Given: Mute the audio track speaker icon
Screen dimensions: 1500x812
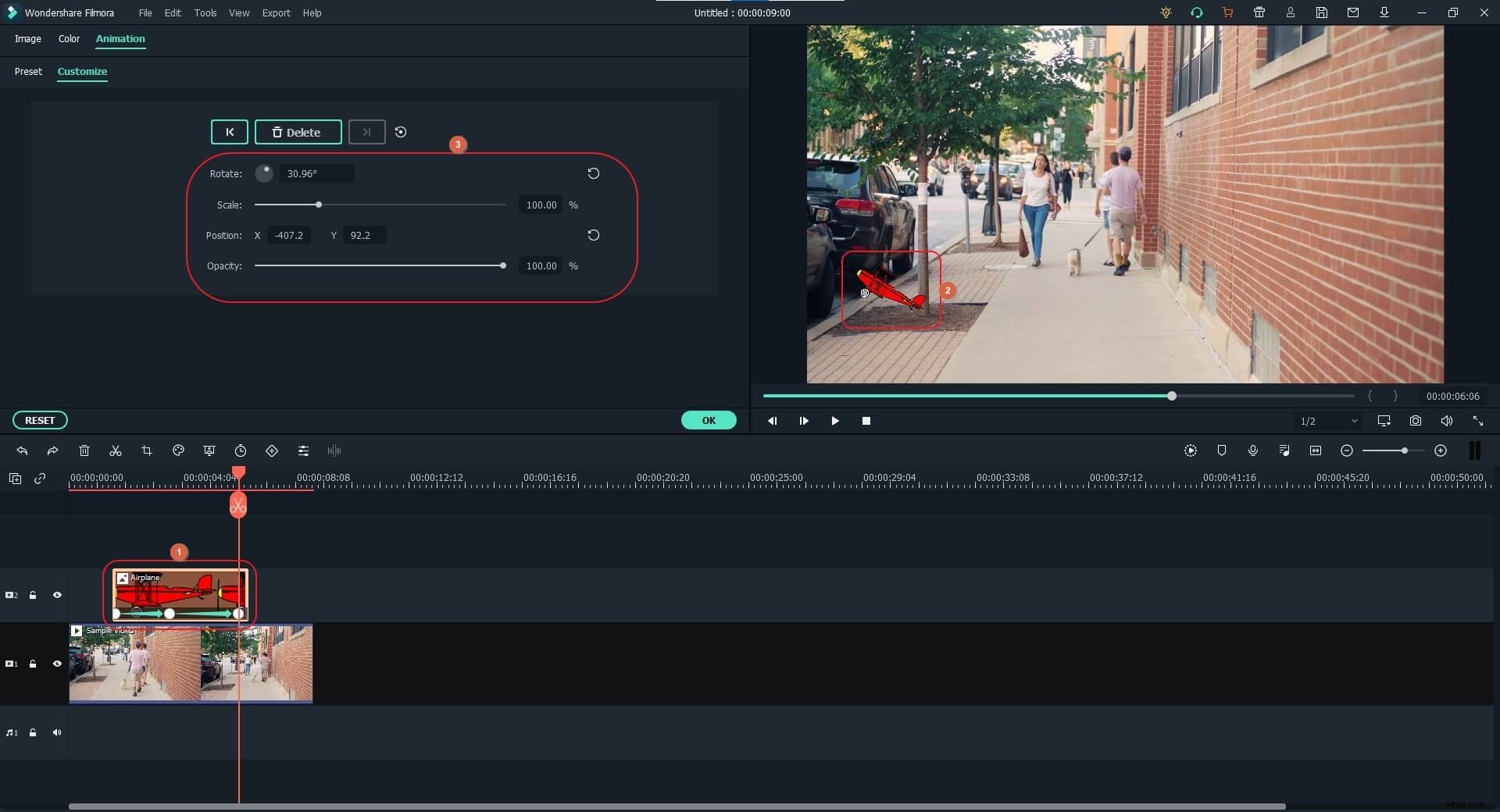Looking at the screenshot, I should (x=57, y=732).
